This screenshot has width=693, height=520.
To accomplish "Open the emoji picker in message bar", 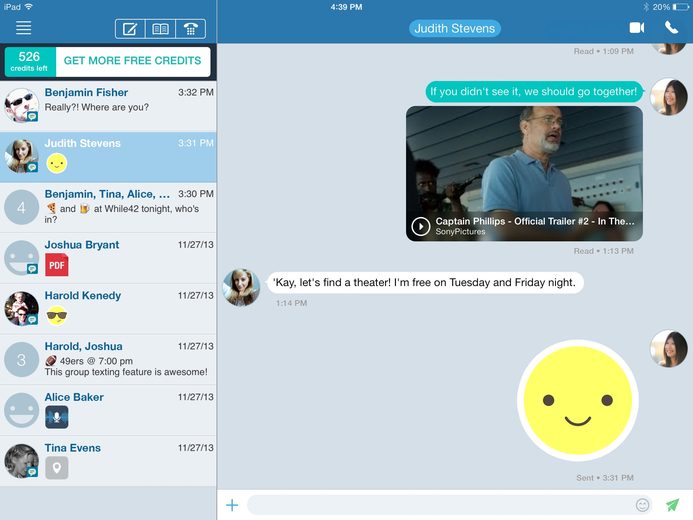I will coord(642,505).
